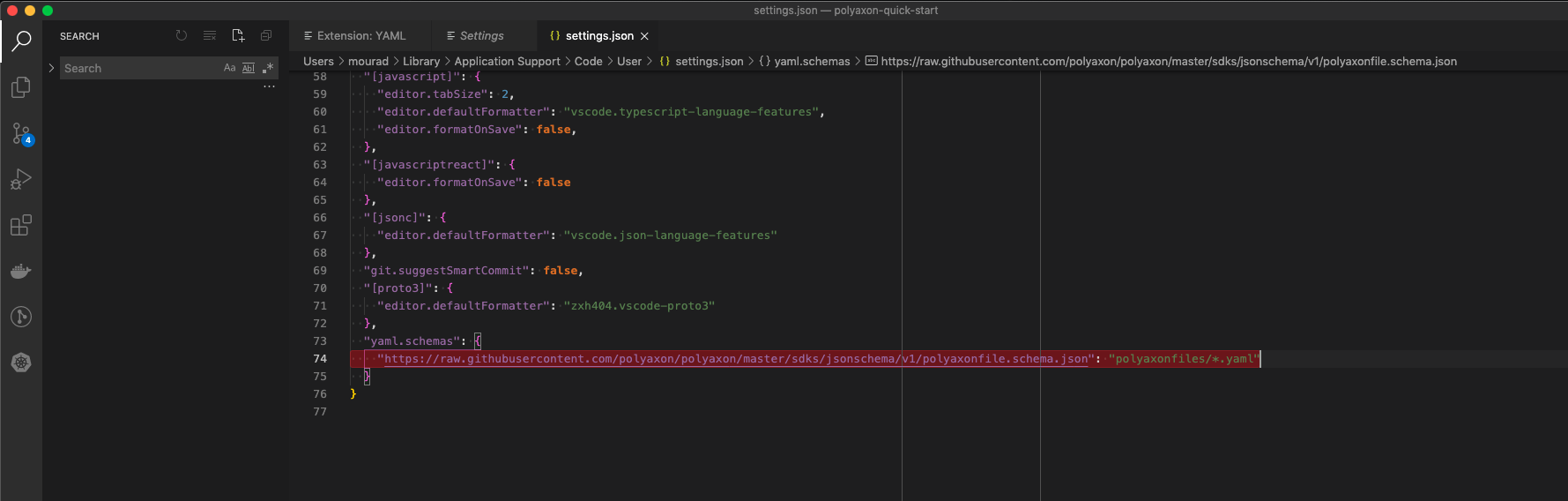Toggle search details ellipsis
This screenshot has width=1568, height=501.
(270, 86)
